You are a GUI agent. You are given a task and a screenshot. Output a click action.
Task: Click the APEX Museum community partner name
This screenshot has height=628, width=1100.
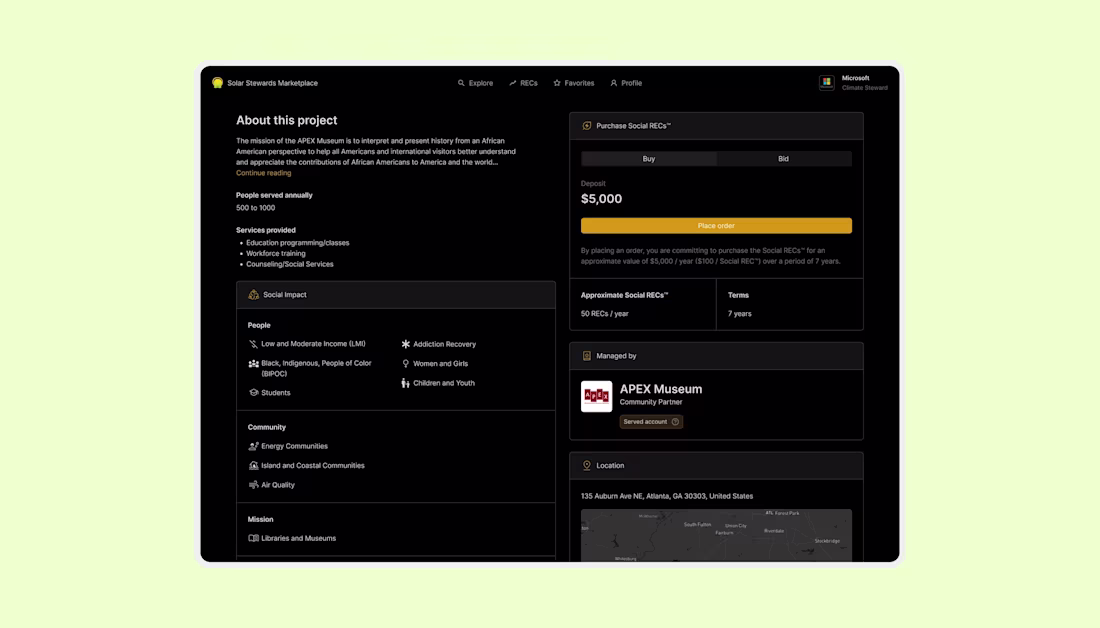663,390
